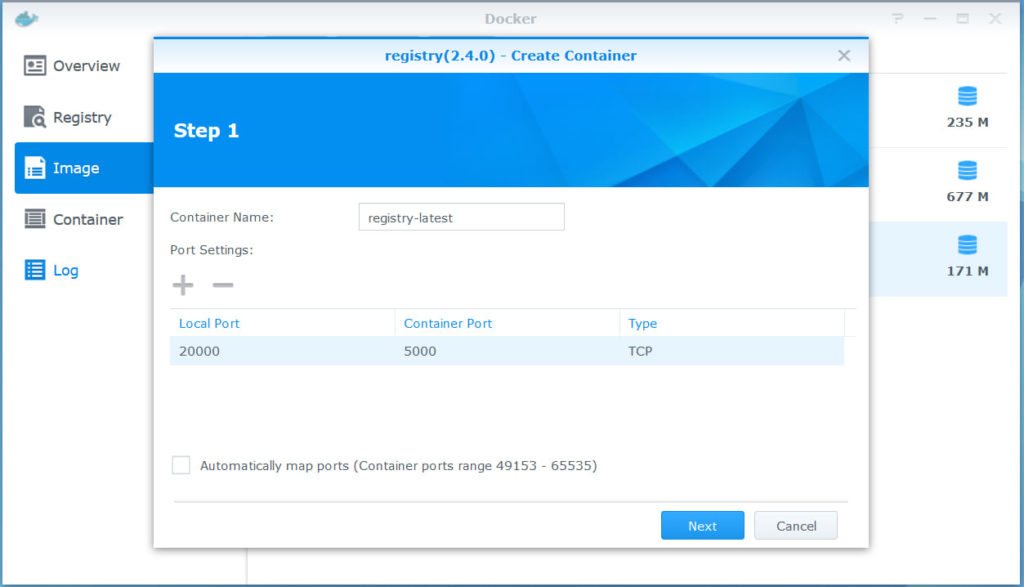Viewport: 1024px width, 587px height.
Task: Select the TCP type cell
Action: tap(640, 351)
